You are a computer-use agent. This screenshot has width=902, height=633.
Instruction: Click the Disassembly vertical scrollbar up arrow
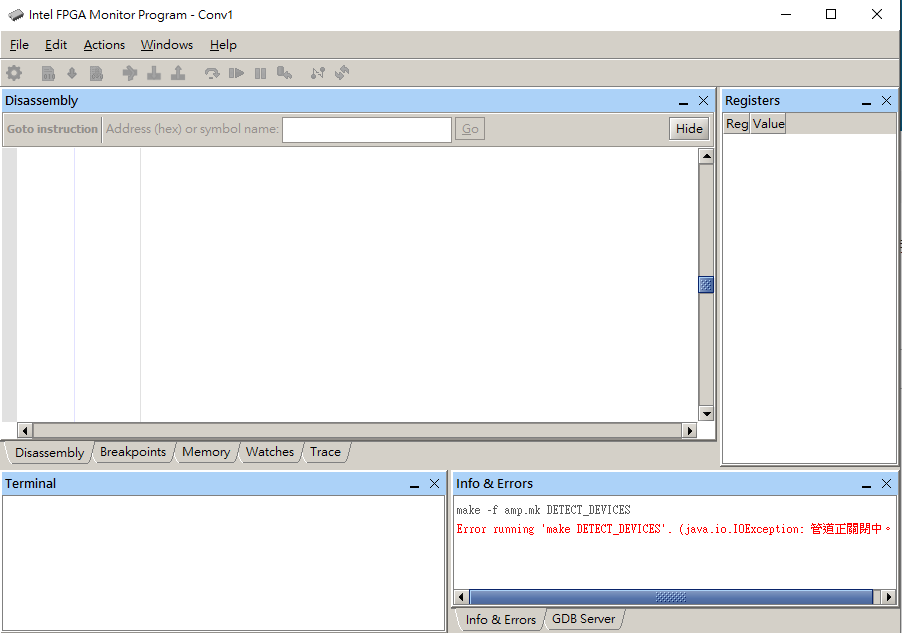(706, 156)
